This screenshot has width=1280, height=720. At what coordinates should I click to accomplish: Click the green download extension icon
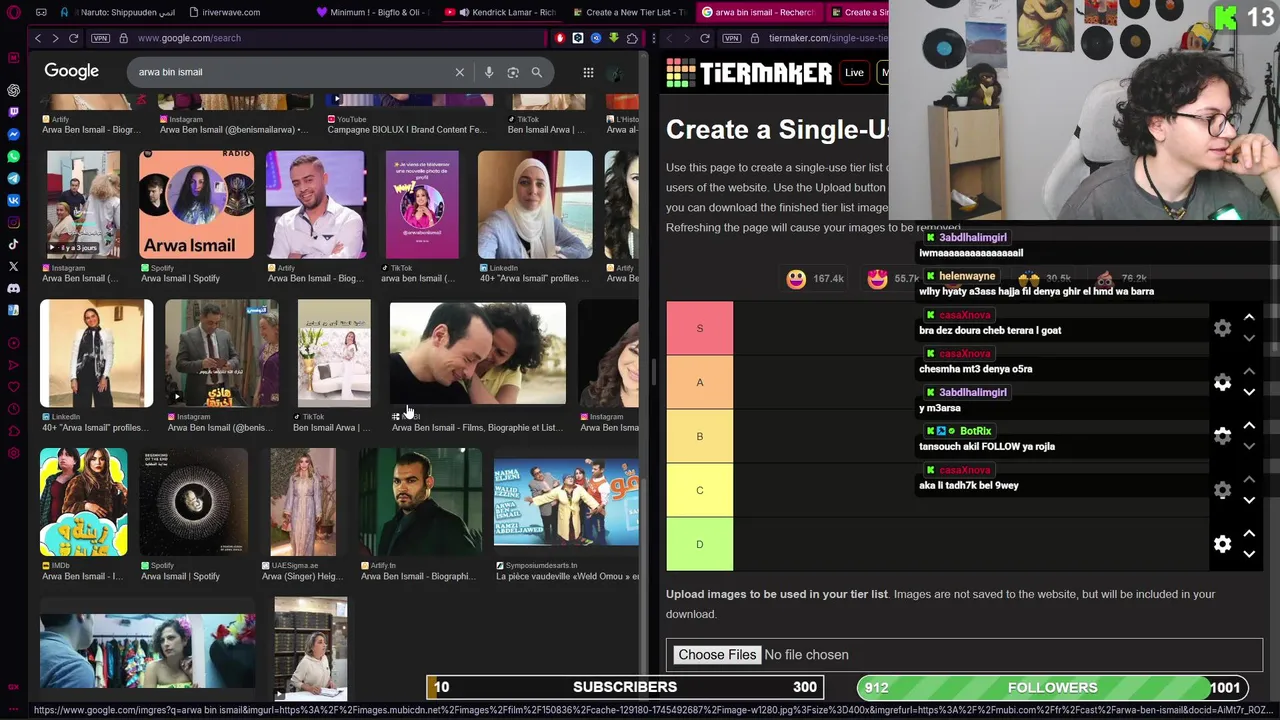pyautogui.click(x=613, y=38)
